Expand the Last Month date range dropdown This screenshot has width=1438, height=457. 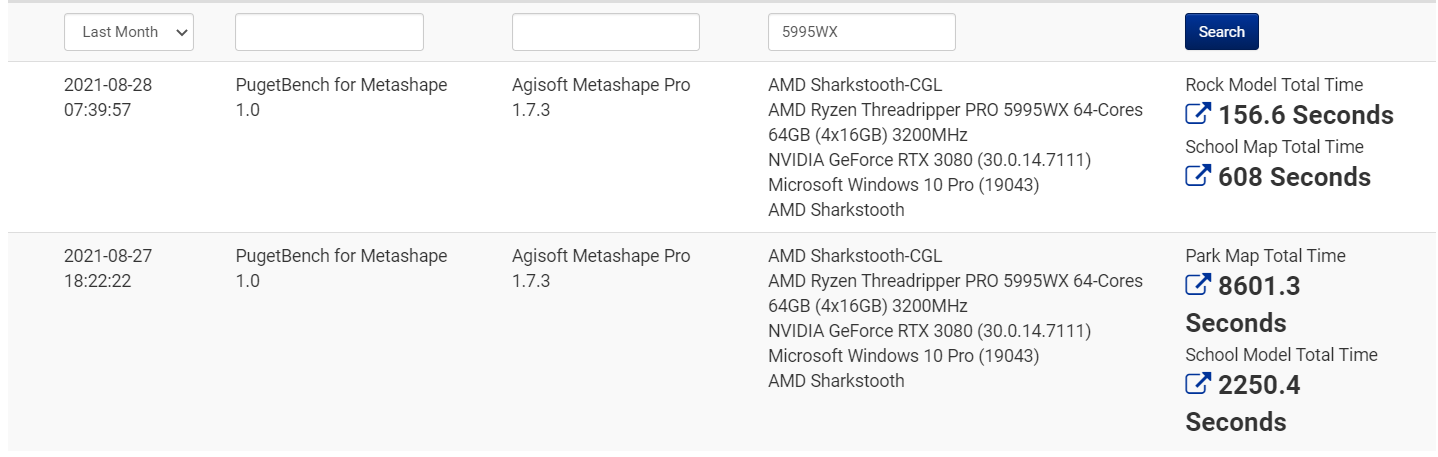pos(129,32)
